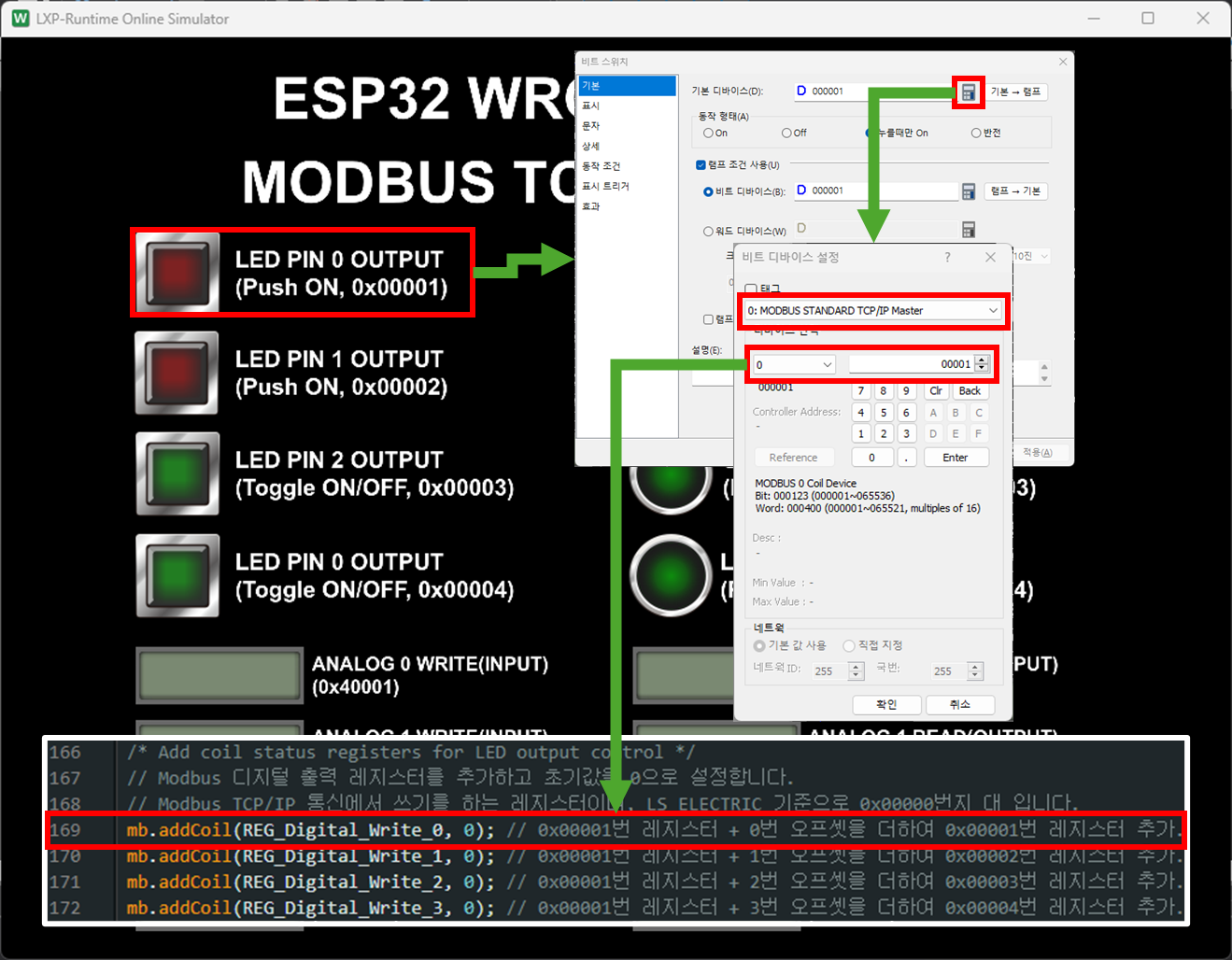Click the 기본 → 램프 button
The width and height of the screenshot is (1232, 960).
pyautogui.click(x=1015, y=92)
